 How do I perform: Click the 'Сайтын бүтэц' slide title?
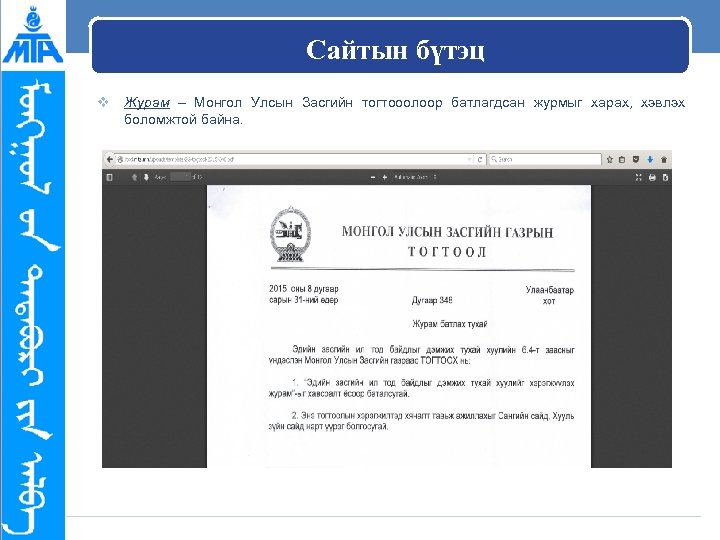395,50
